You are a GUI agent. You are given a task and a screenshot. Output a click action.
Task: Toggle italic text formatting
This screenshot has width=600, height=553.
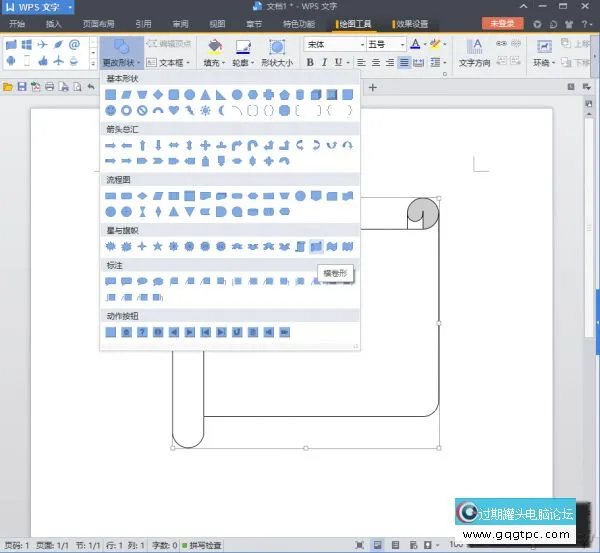(325, 63)
